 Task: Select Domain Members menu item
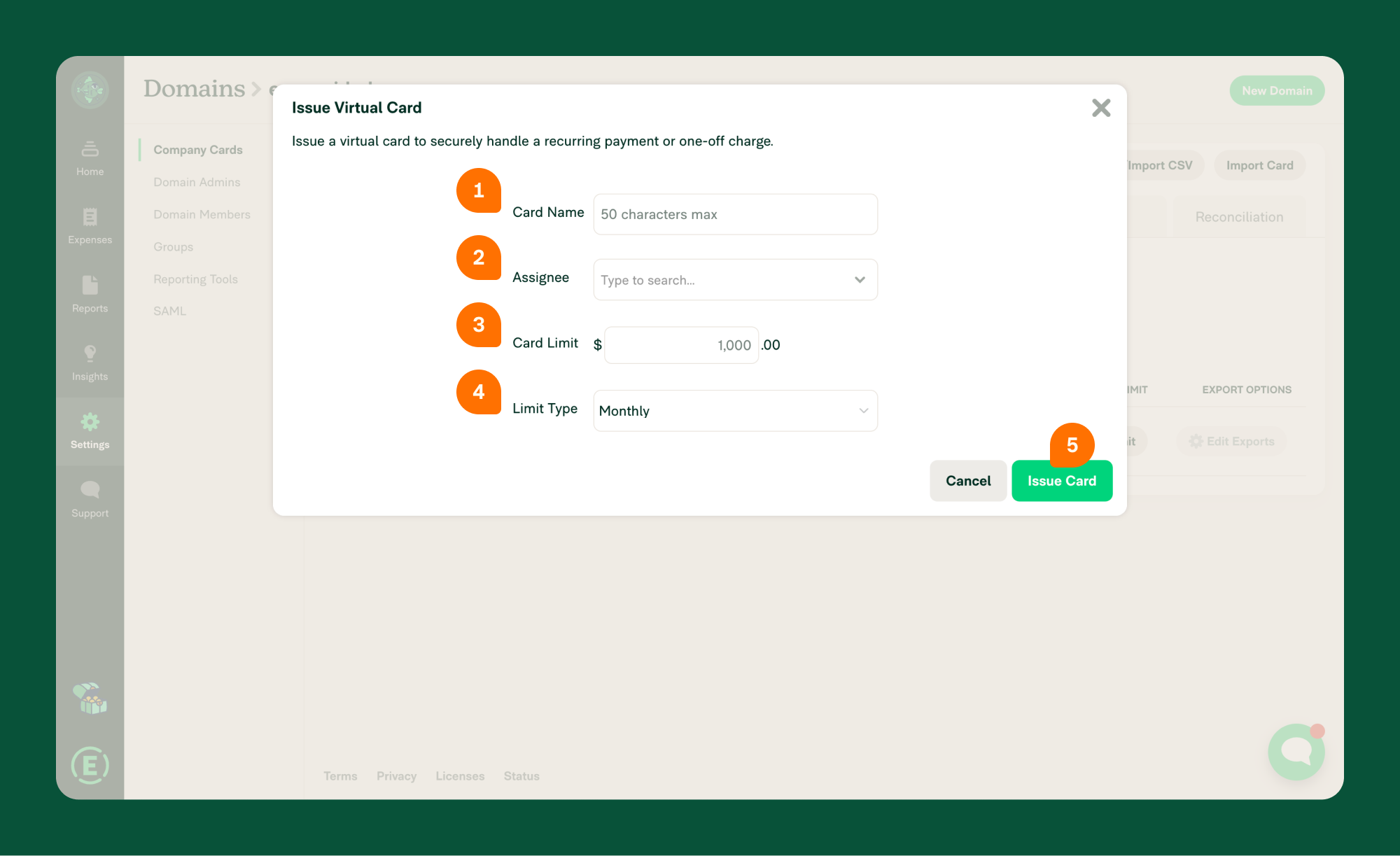[202, 214]
